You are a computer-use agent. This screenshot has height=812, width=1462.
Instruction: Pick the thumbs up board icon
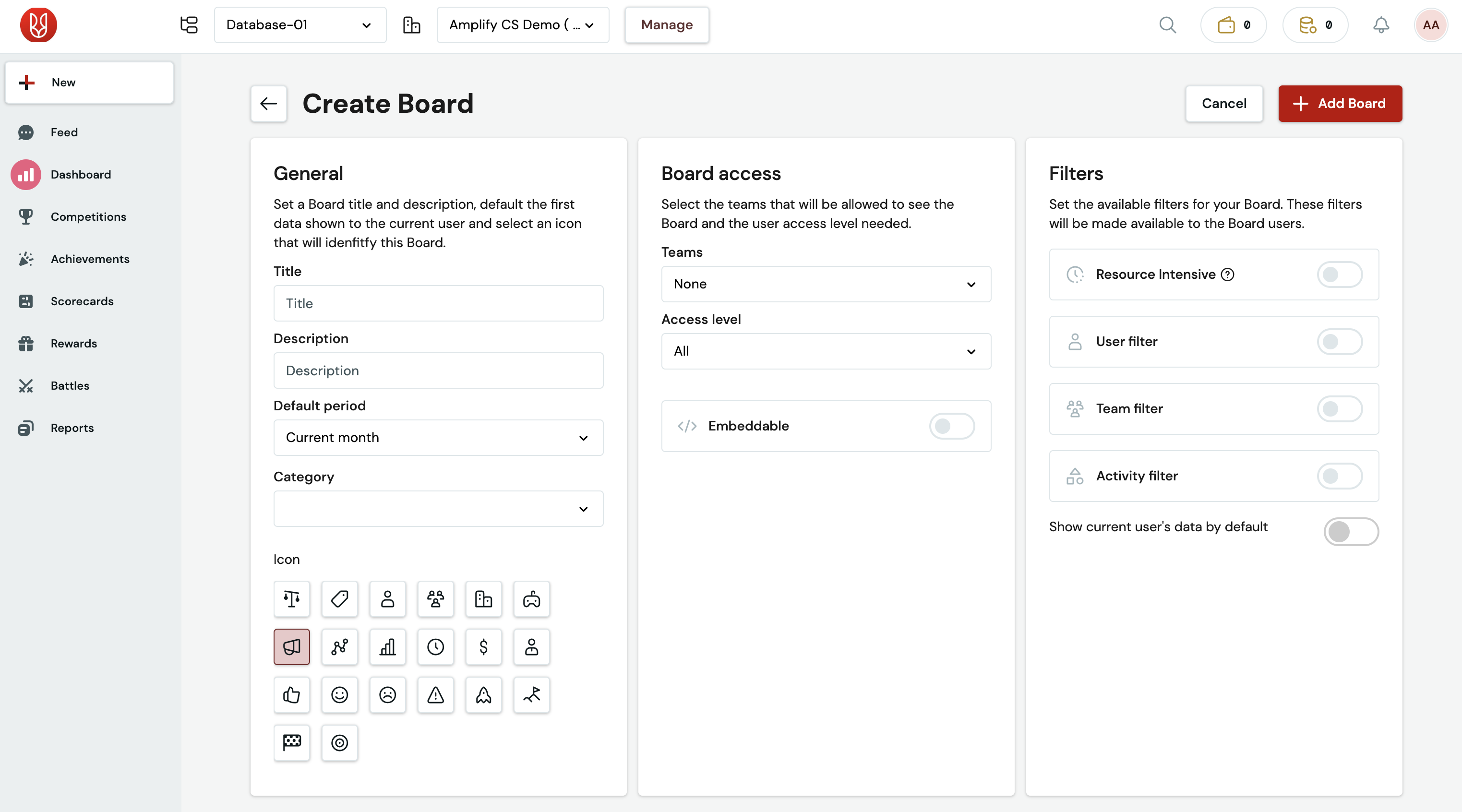tap(292, 694)
